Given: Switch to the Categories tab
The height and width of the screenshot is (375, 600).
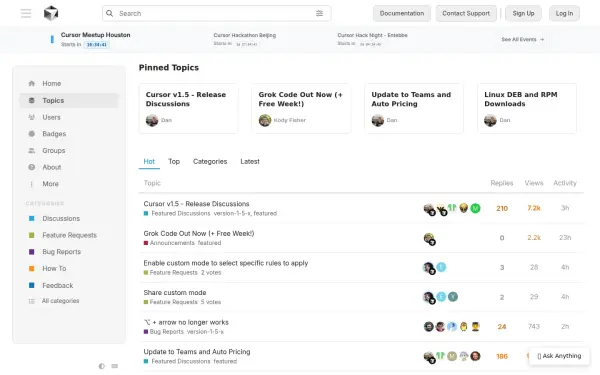Looking at the screenshot, I should pos(210,161).
